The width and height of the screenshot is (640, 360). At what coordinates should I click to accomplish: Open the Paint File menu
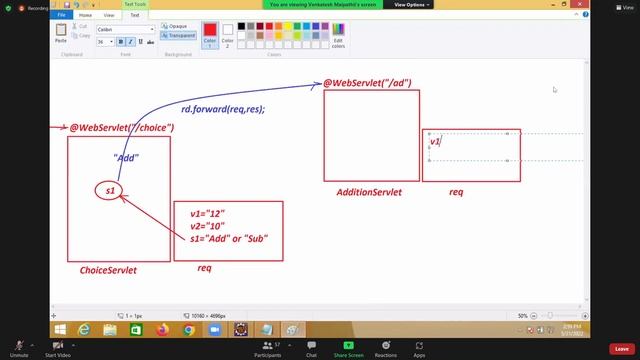point(61,15)
